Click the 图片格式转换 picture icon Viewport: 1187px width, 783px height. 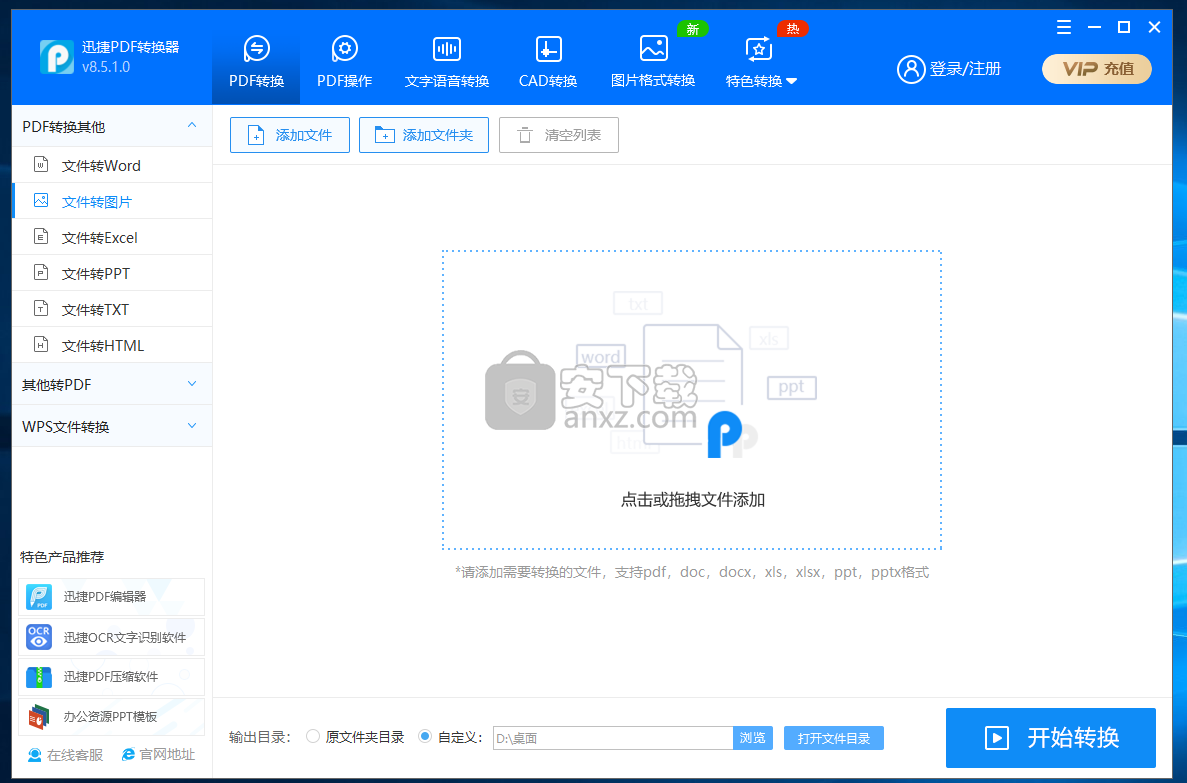click(653, 48)
